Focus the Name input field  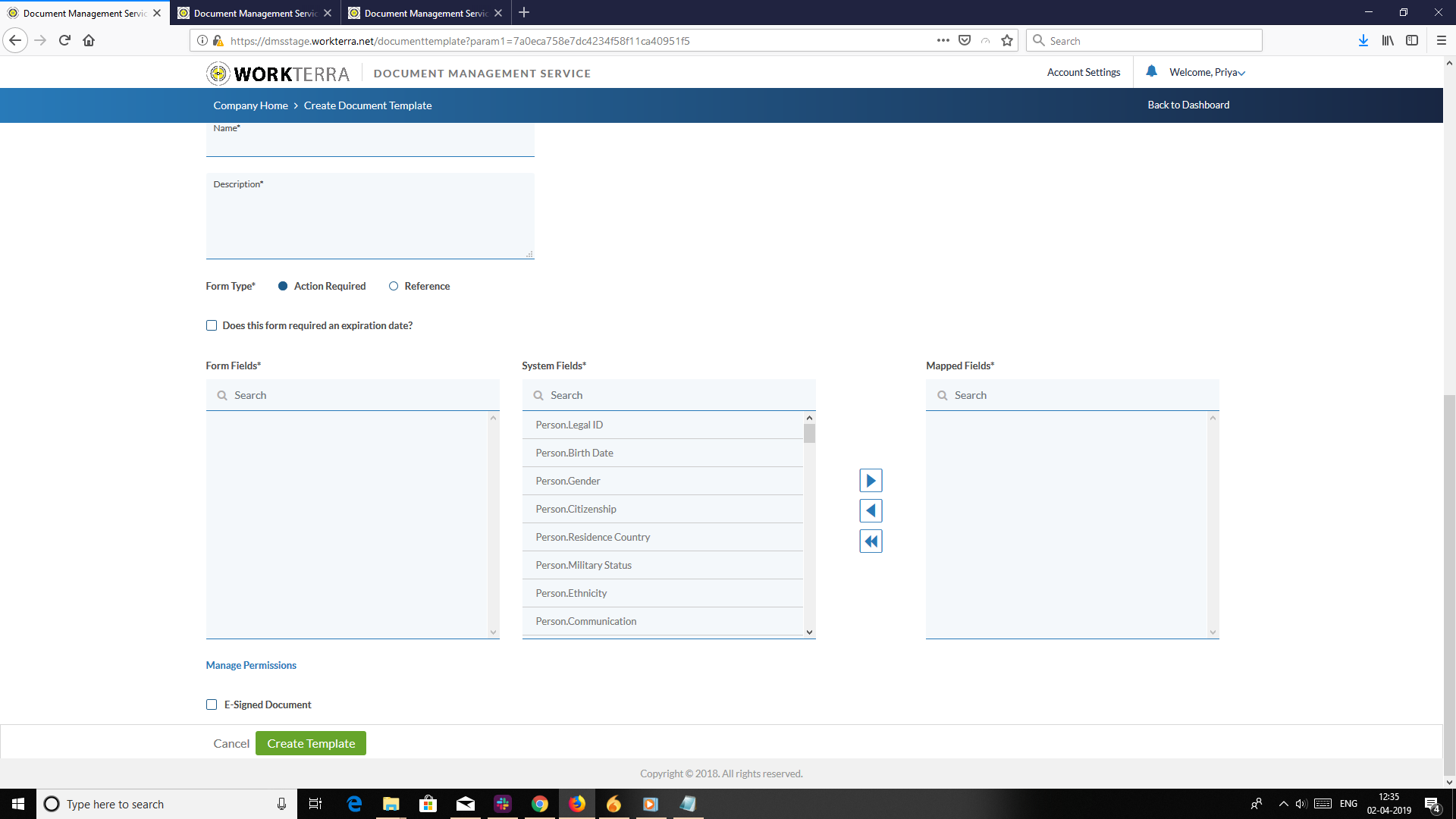[x=370, y=140]
